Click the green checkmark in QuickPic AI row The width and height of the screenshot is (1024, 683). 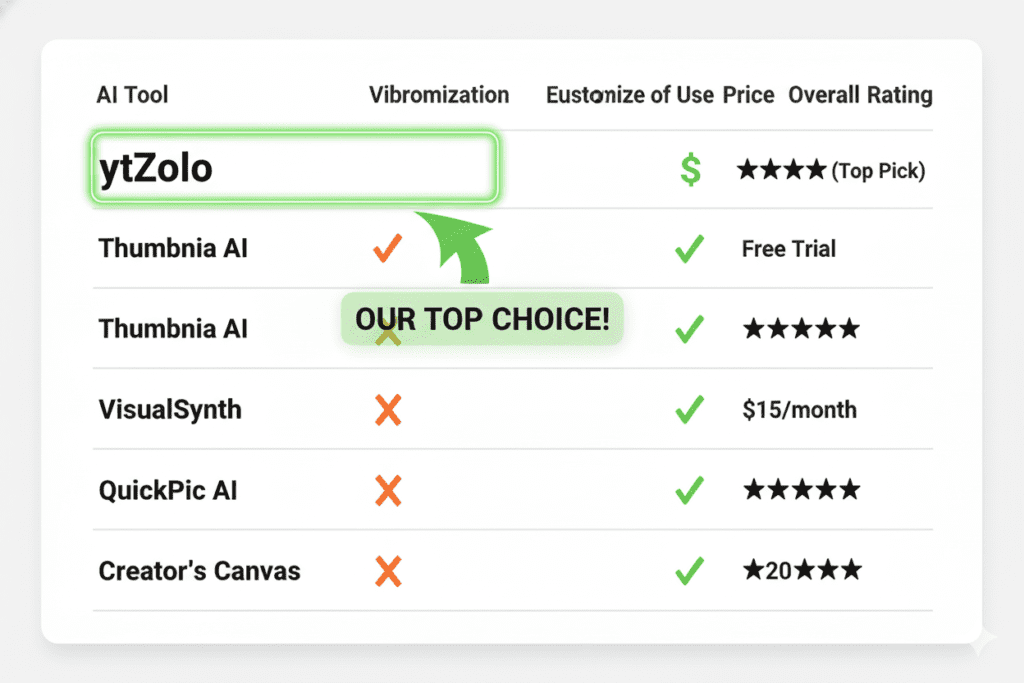point(689,490)
